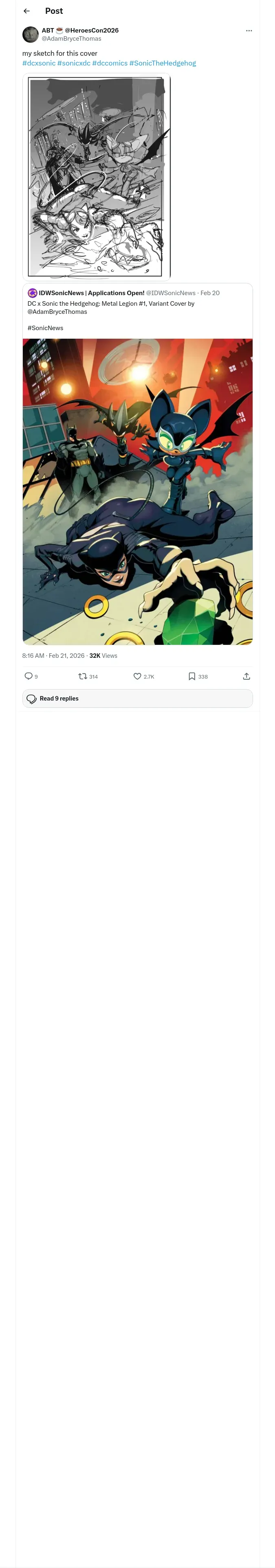This screenshot has width=275, height=1568.
Task: Open the colored variant cover image
Action: (137, 491)
